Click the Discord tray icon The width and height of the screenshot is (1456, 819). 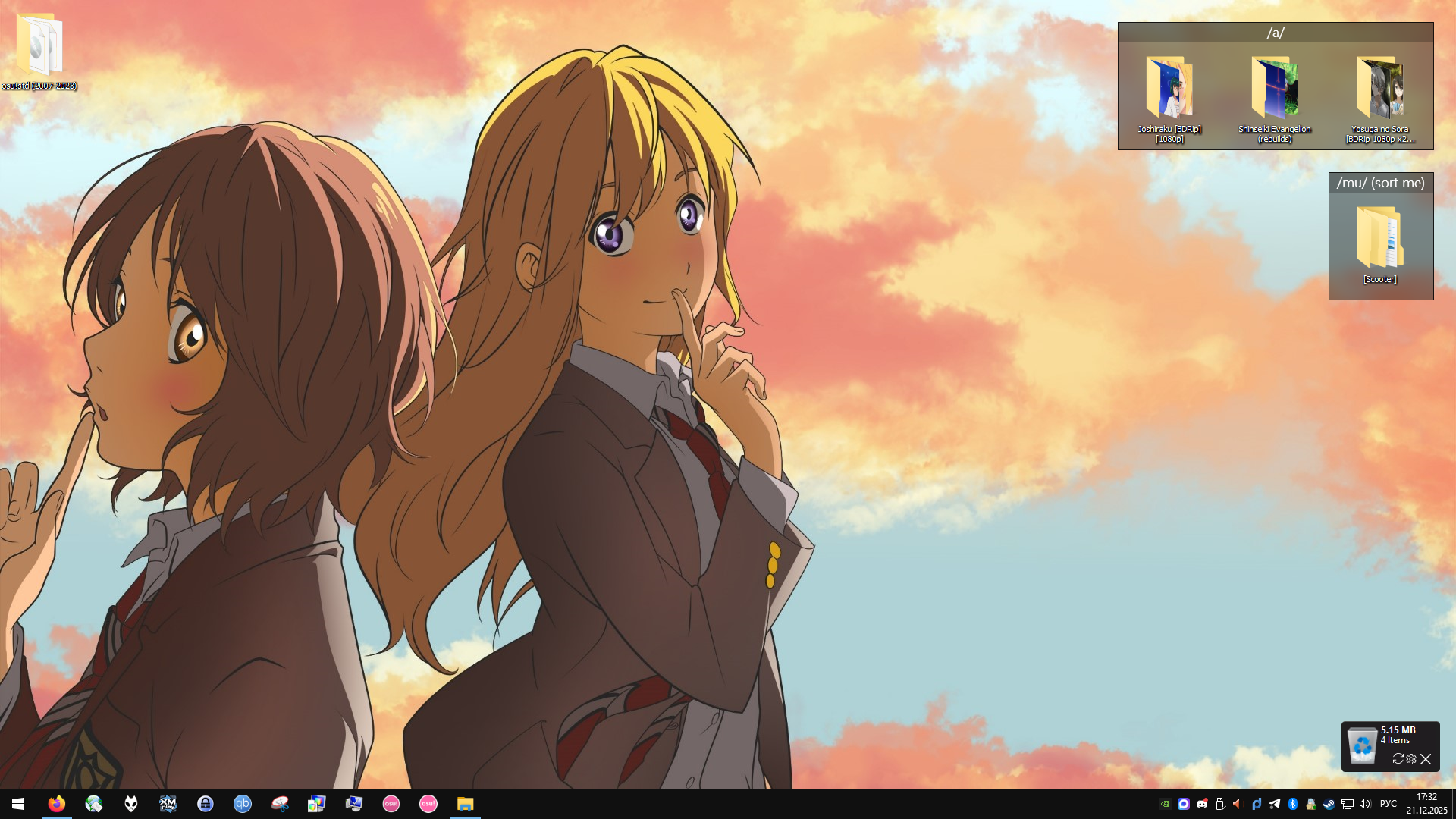coord(1202,804)
